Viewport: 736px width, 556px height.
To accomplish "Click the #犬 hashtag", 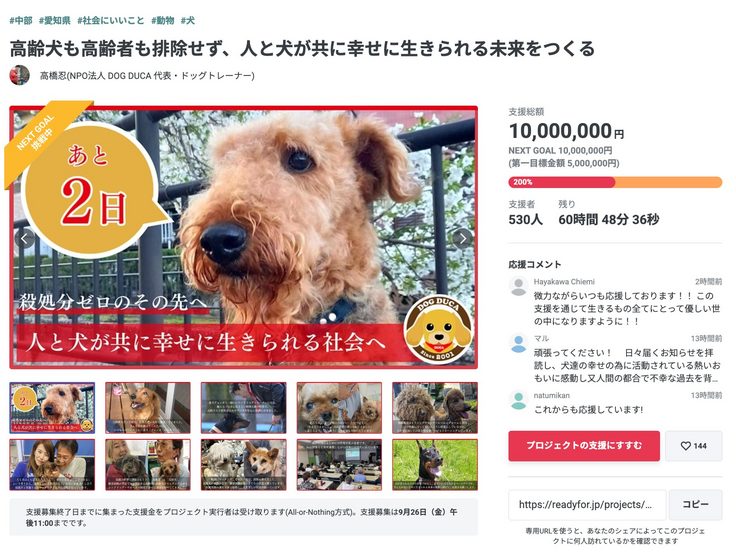I will pos(188,20).
